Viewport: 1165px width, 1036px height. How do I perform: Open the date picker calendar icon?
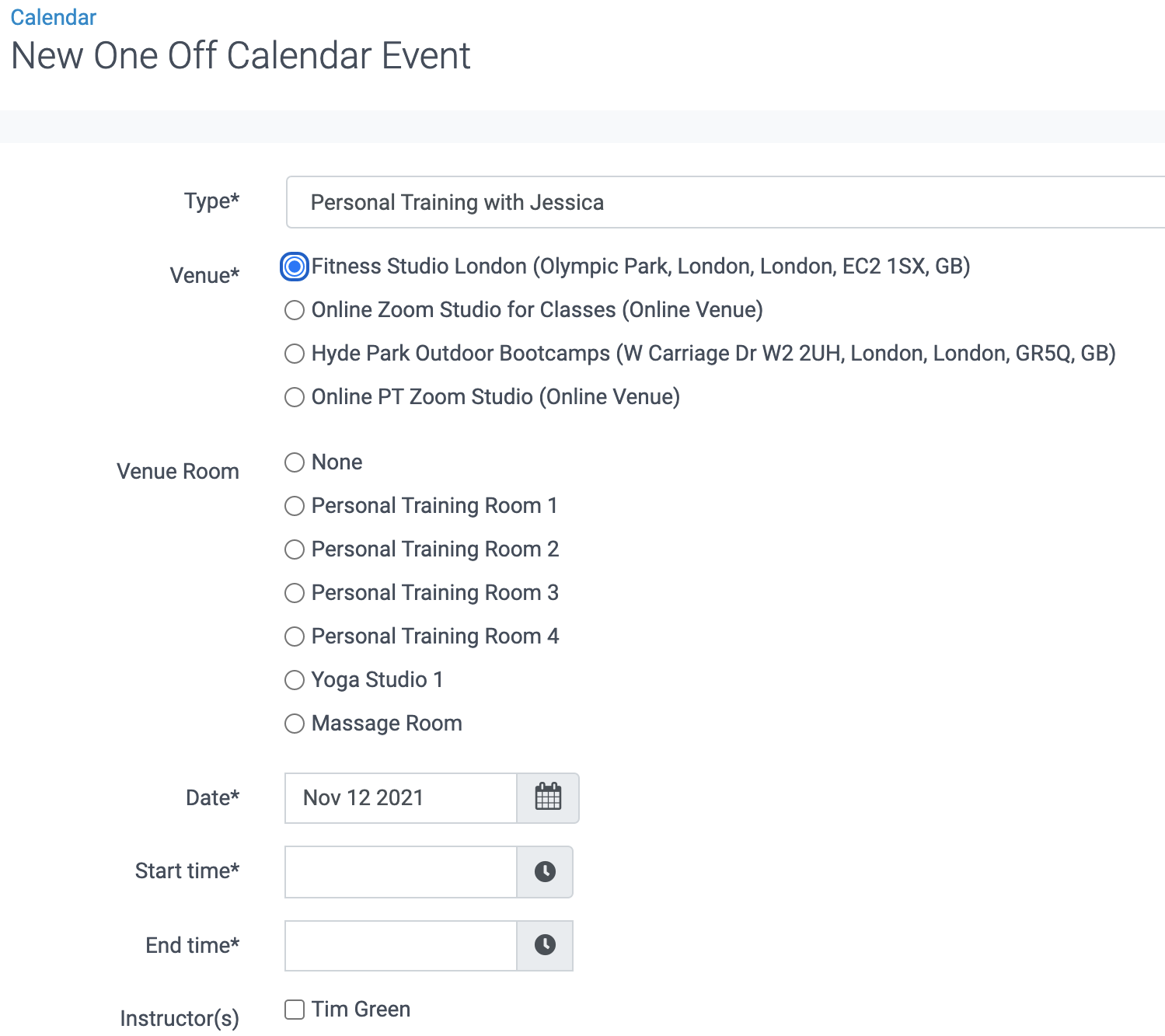[548, 797]
